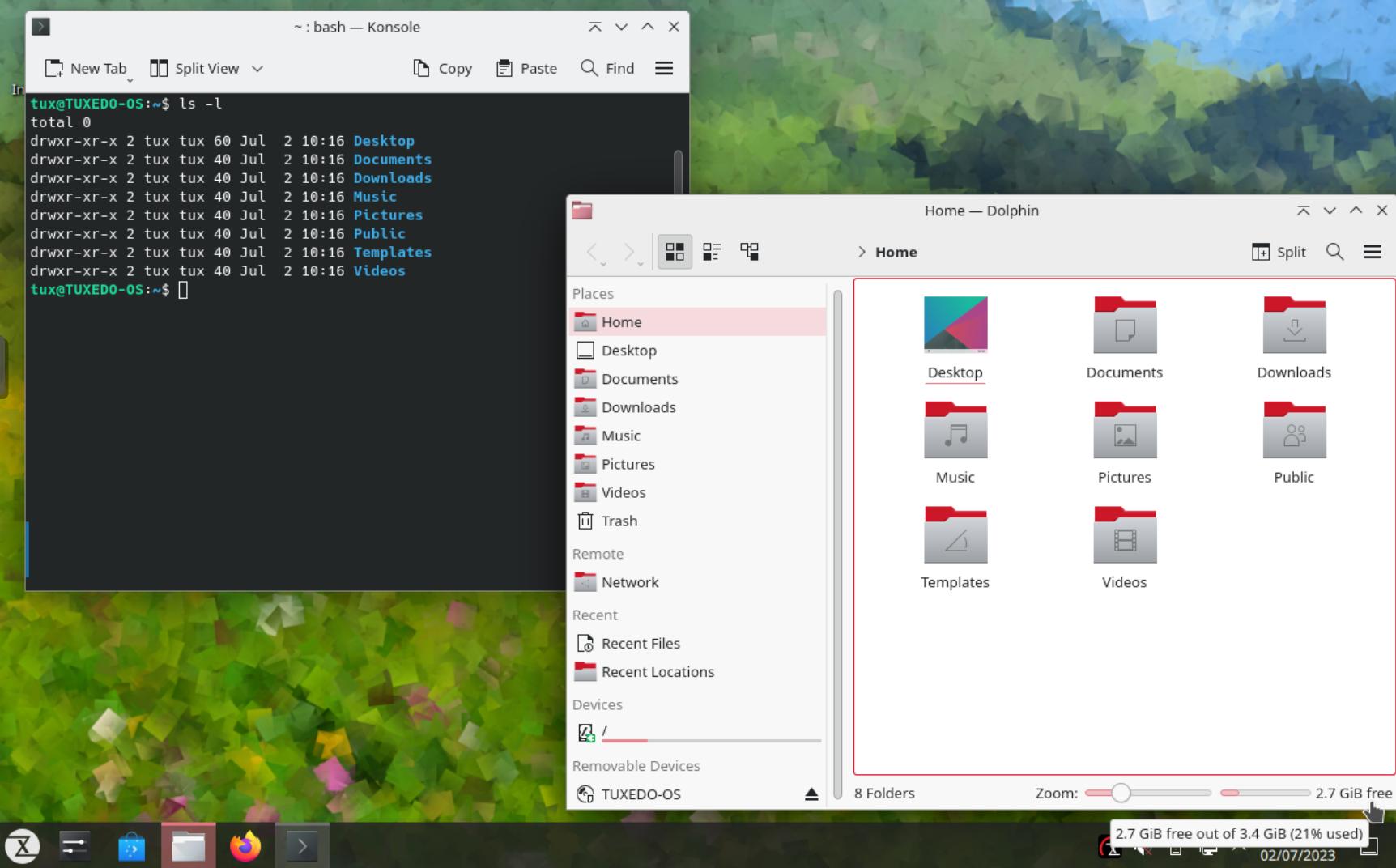Open Trash from the sidebar
The width and height of the screenshot is (1396, 868).
pyautogui.click(x=697, y=520)
